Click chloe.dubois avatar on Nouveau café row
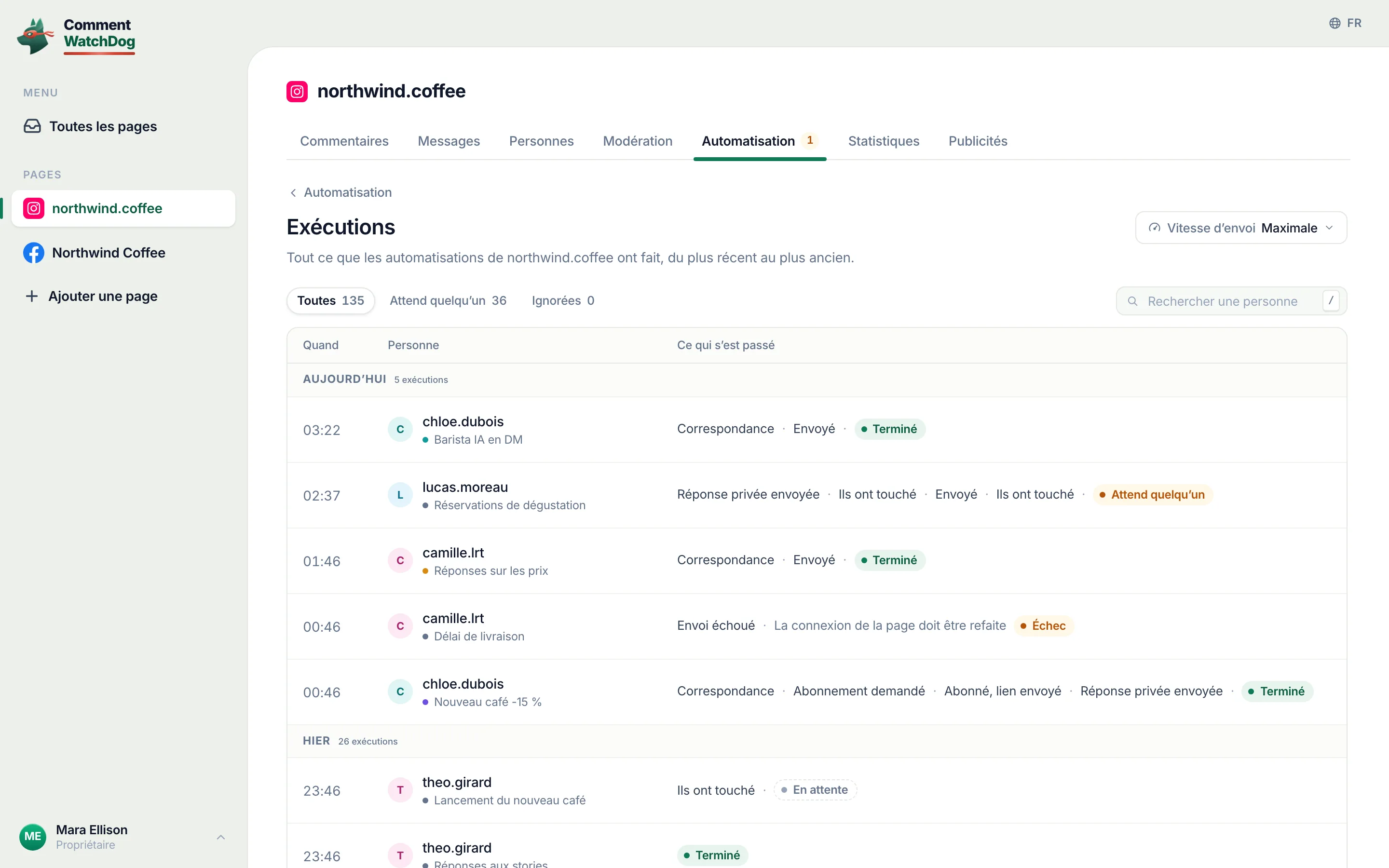Viewport: 1389px width, 868px height. [400, 691]
